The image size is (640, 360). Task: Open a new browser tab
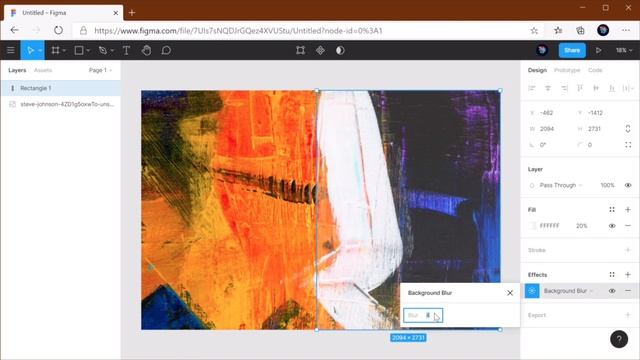tap(132, 13)
